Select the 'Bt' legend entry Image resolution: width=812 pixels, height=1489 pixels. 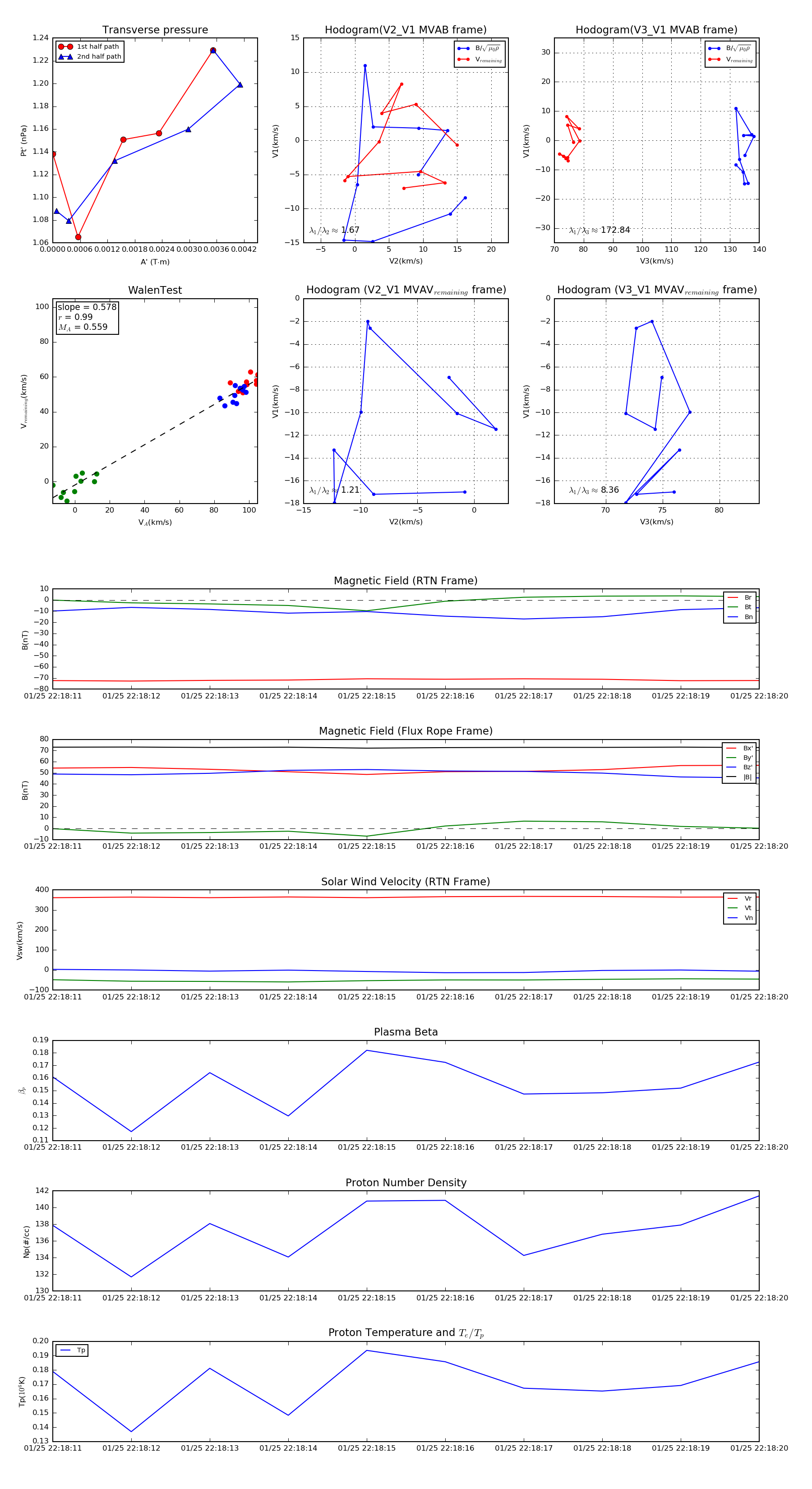coord(740,607)
